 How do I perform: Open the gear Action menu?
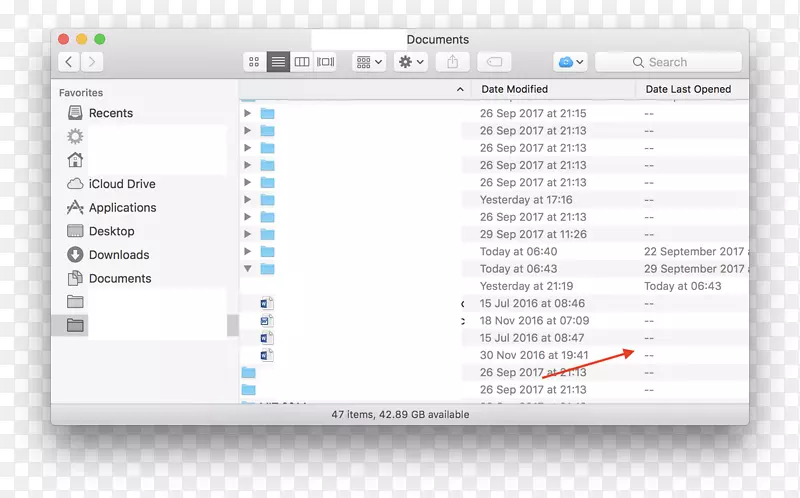tap(411, 62)
